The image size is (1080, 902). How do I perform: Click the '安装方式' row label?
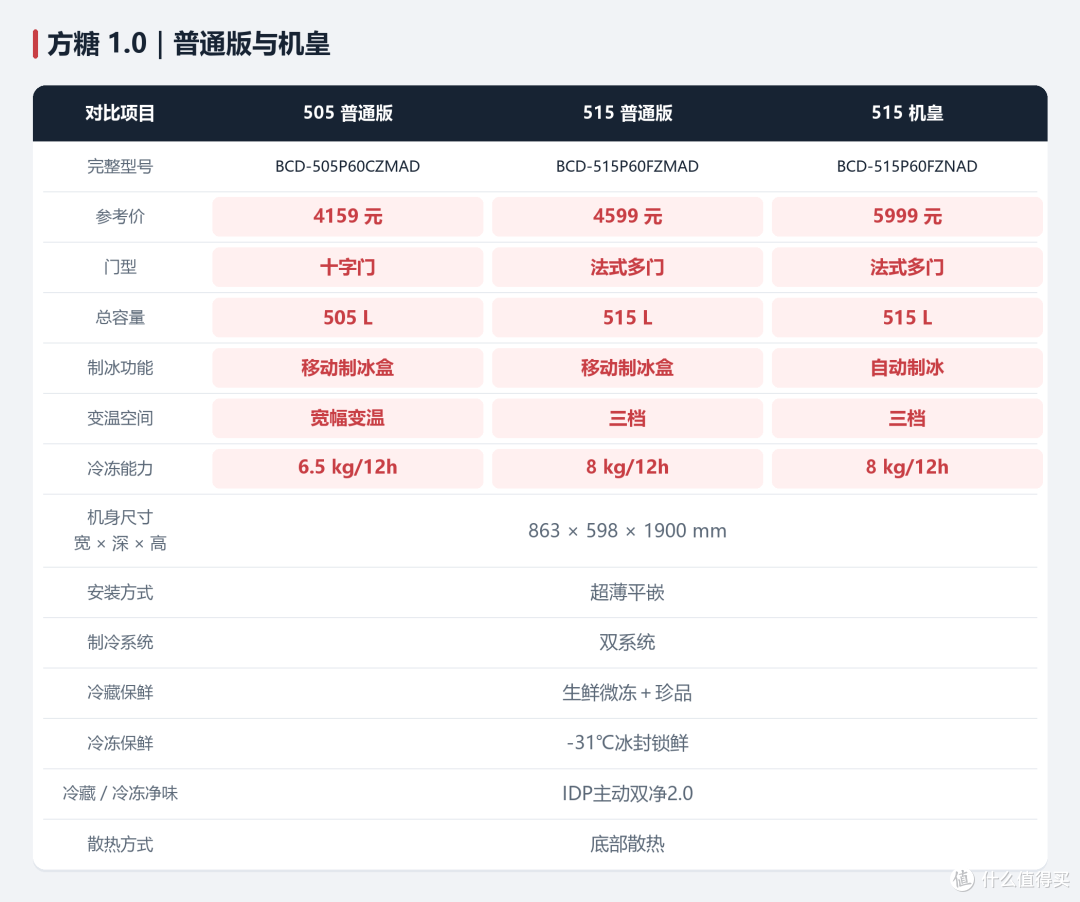coord(120,592)
